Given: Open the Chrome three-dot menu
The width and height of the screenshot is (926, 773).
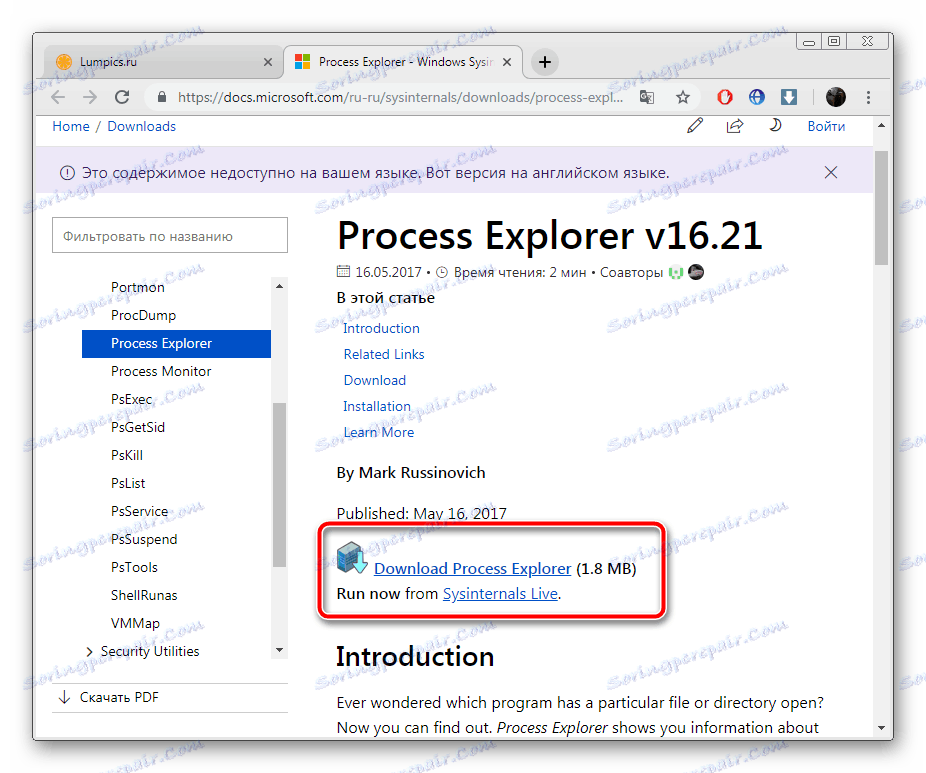Looking at the screenshot, I should pos(868,97).
